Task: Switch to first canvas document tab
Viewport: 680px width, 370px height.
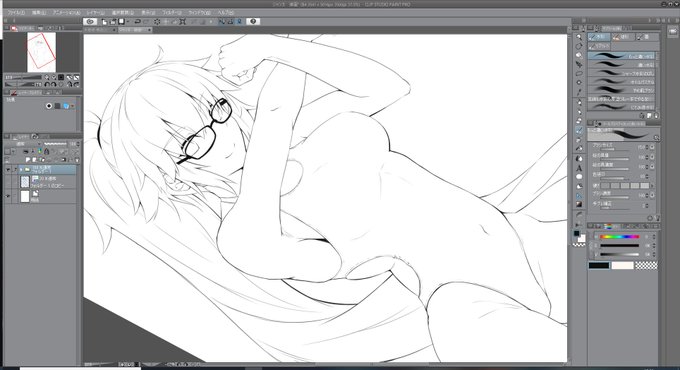Action: point(100,30)
